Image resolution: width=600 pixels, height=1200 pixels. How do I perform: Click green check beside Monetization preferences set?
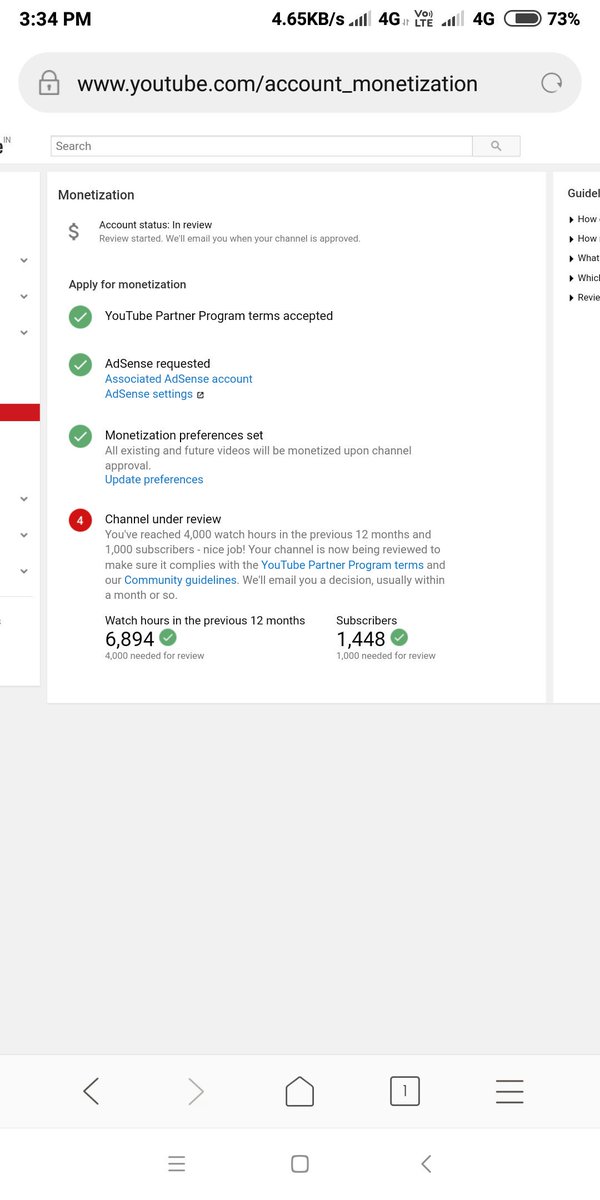click(x=80, y=437)
